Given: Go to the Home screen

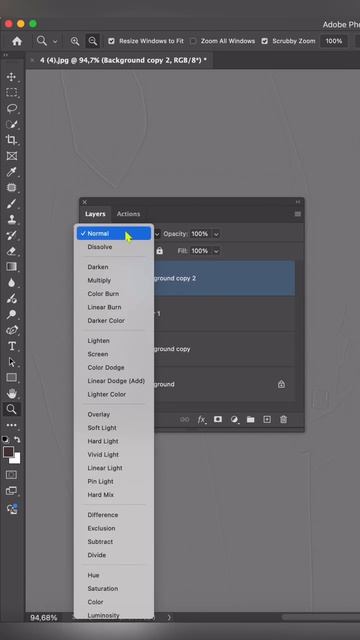Looking at the screenshot, I should point(17,41).
